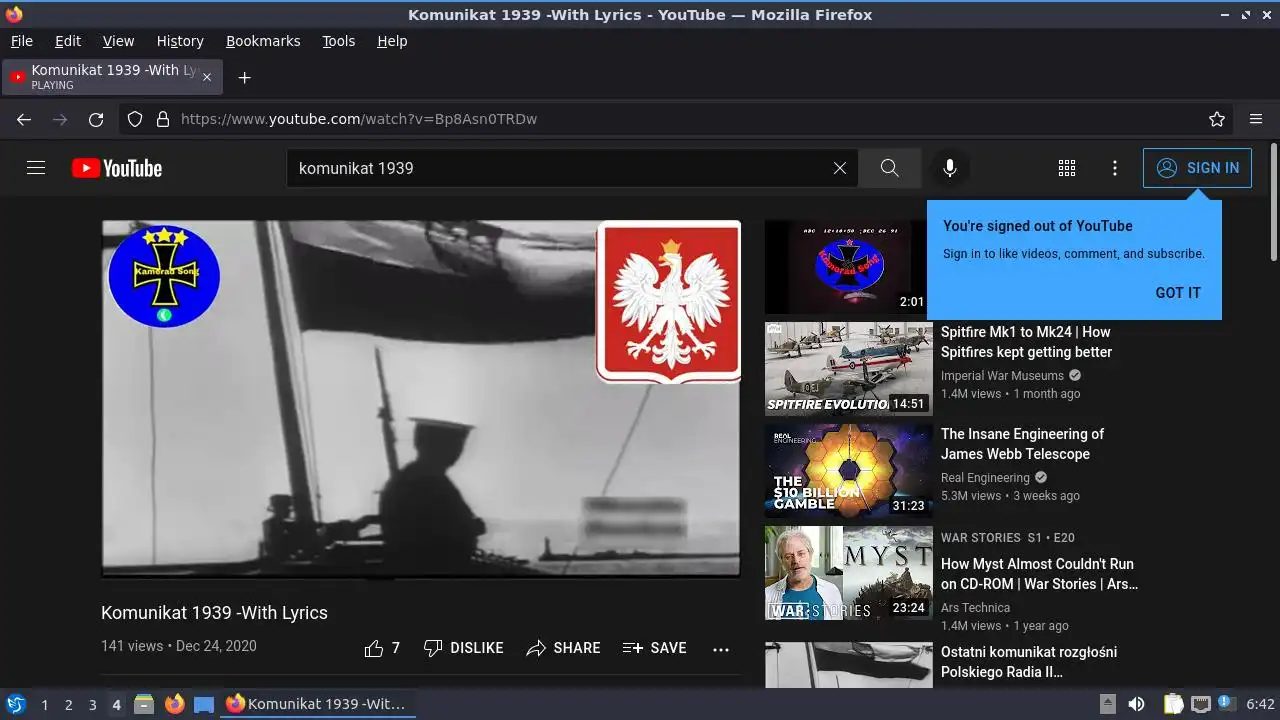Image resolution: width=1280 pixels, height=720 pixels.
Task: Dislike the Komunikat 1939 video
Action: [463, 648]
